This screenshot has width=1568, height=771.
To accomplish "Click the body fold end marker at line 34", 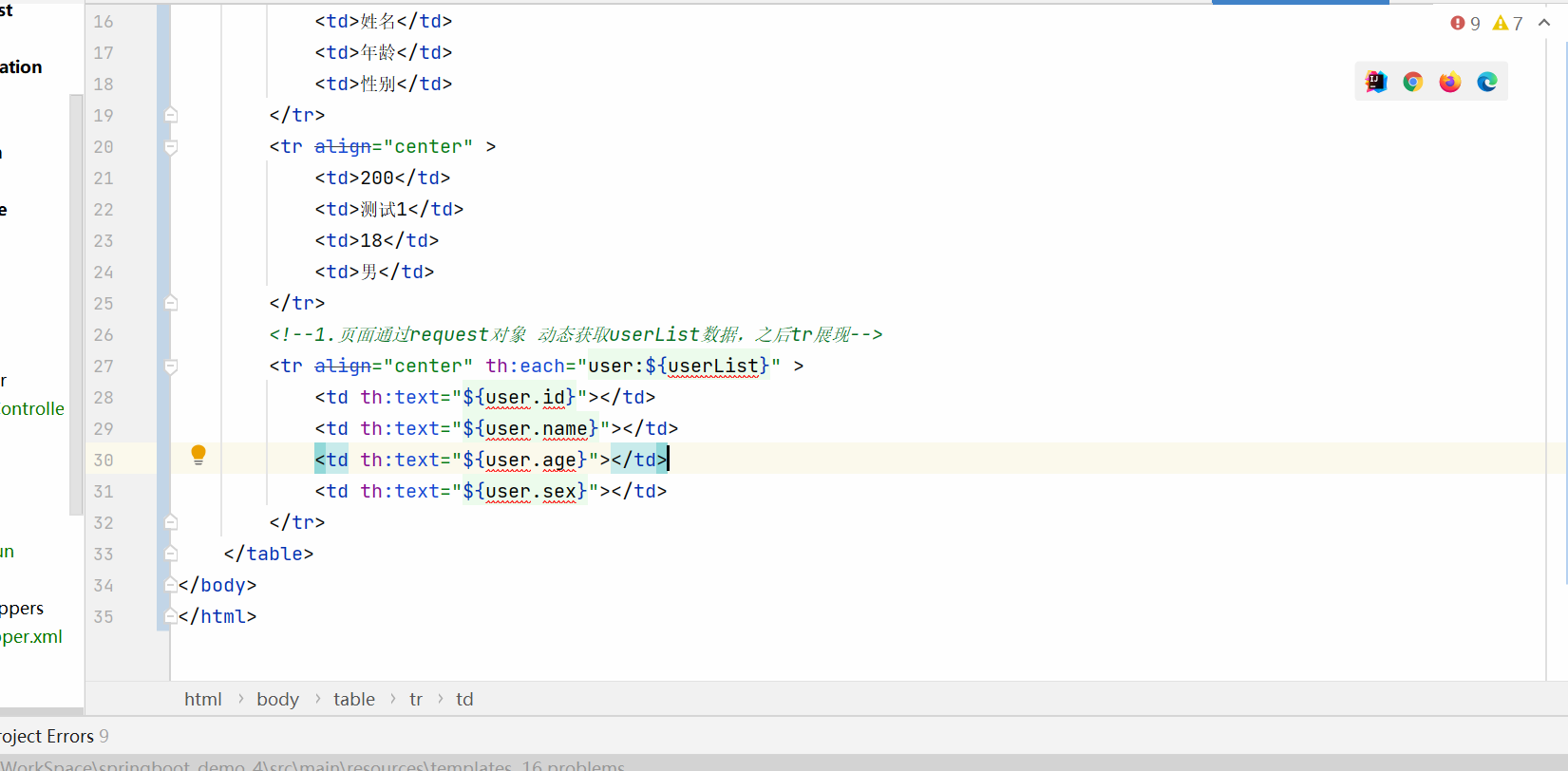I will (171, 585).
